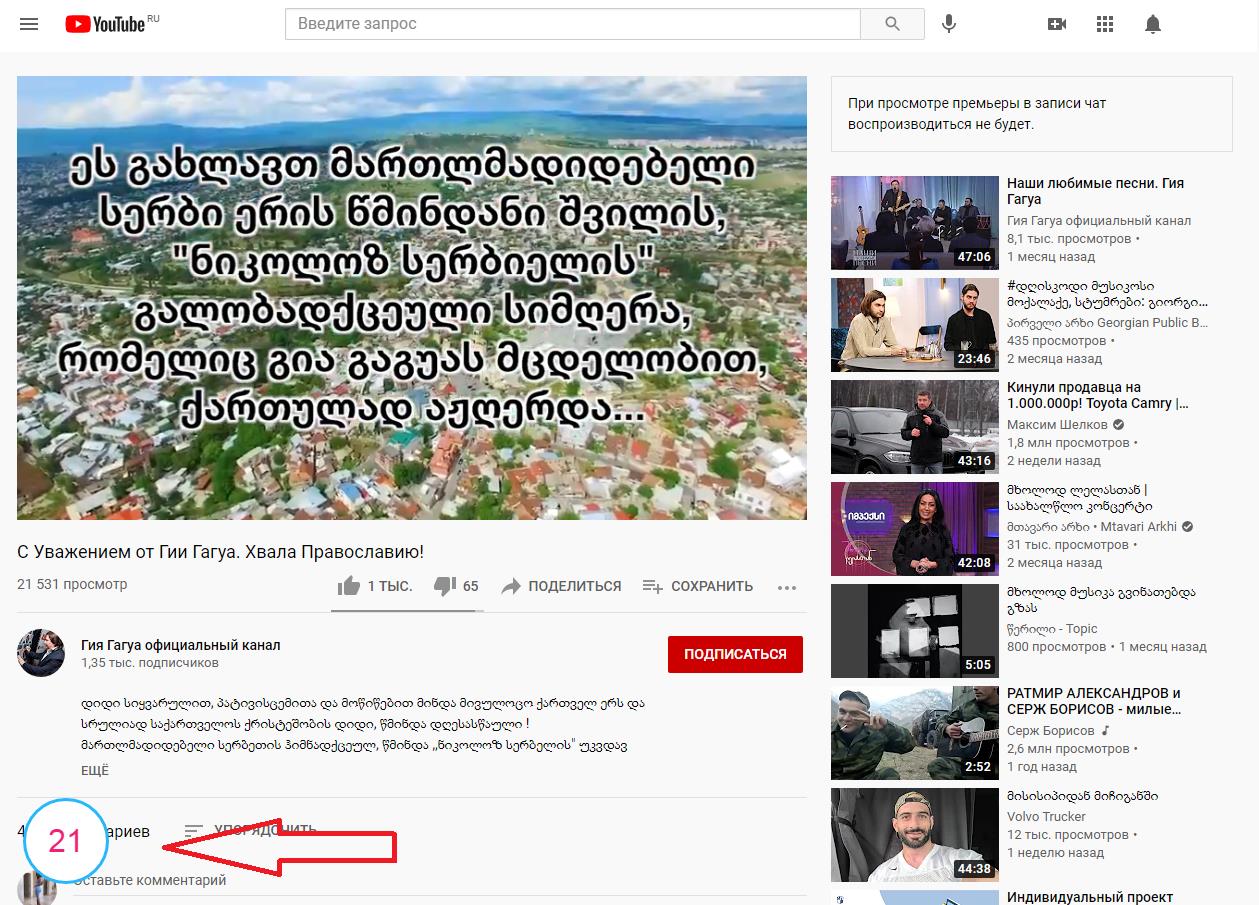Screen dimensions: 1259x905
Task: Click the Гия Гагуа channel avatar
Action: (x=41, y=653)
